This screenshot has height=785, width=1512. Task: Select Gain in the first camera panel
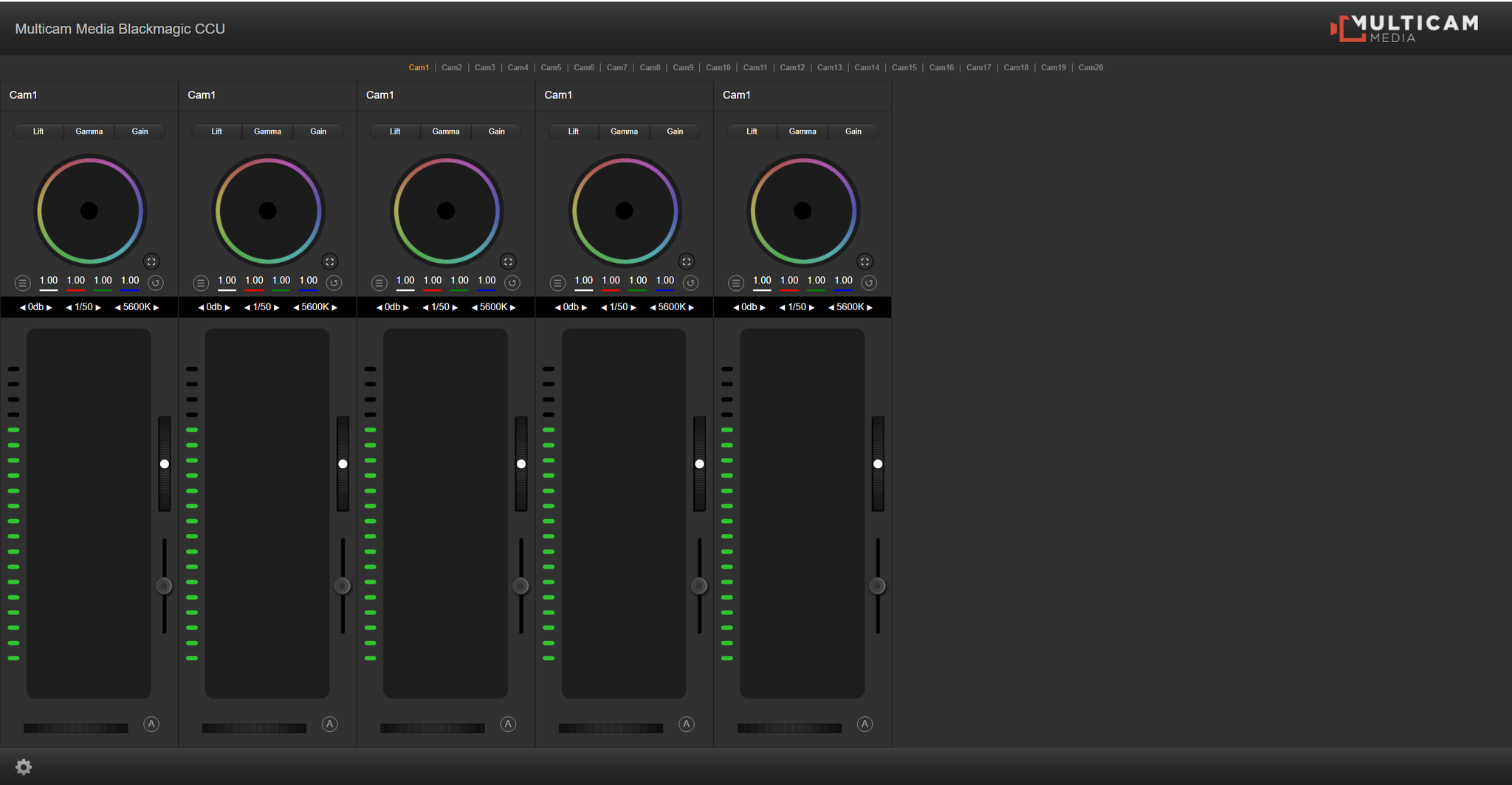pyautogui.click(x=140, y=131)
